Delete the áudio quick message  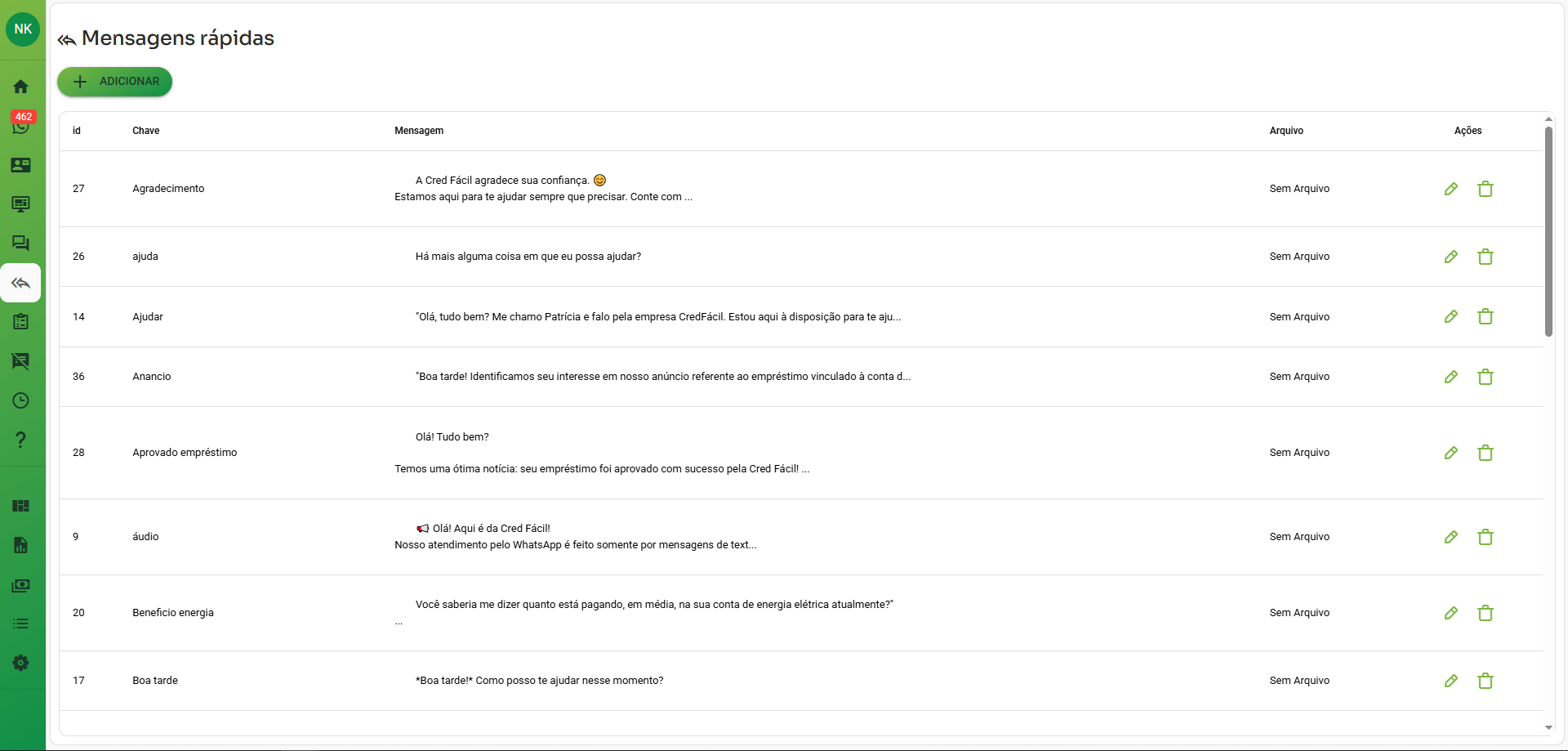1485,537
